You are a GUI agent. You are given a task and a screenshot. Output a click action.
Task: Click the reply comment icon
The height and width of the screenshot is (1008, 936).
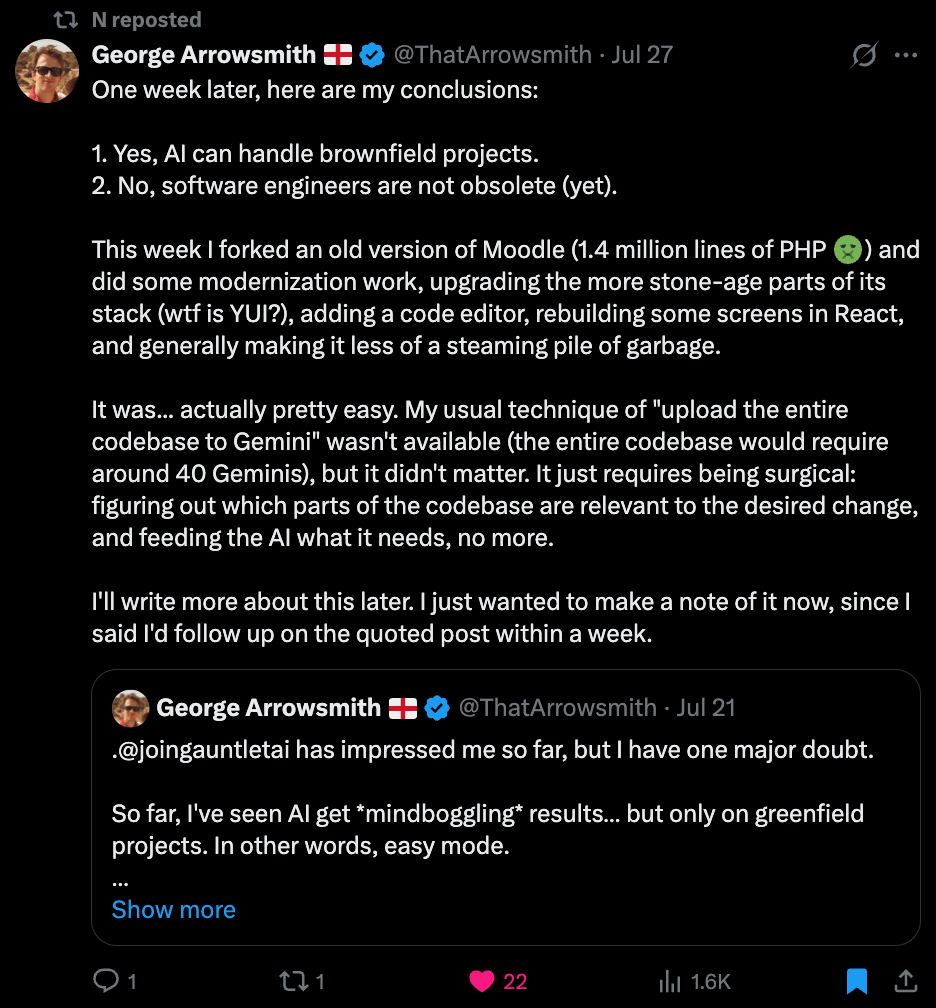coord(106,981)
